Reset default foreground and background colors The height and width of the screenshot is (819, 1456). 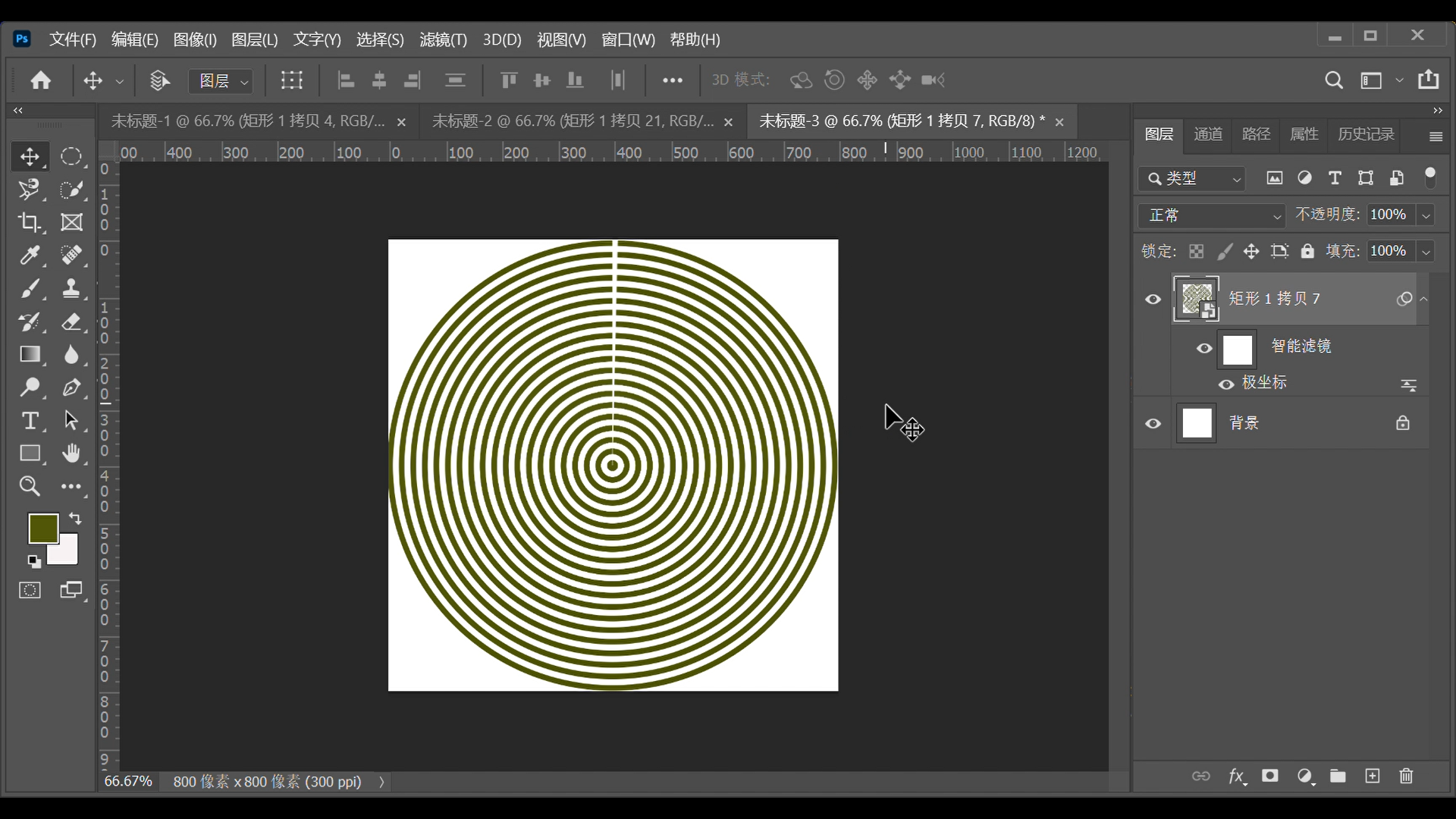(34, 562)
